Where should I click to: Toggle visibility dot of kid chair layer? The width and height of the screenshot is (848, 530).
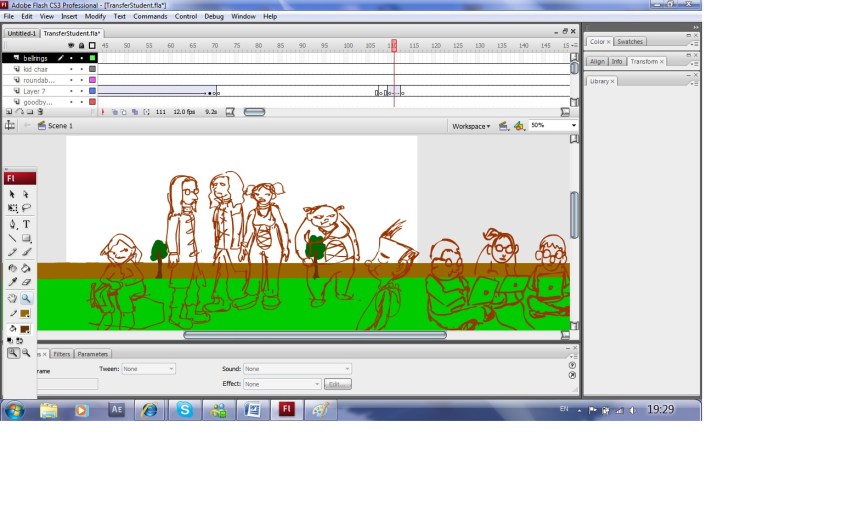(x=71, y=69)
